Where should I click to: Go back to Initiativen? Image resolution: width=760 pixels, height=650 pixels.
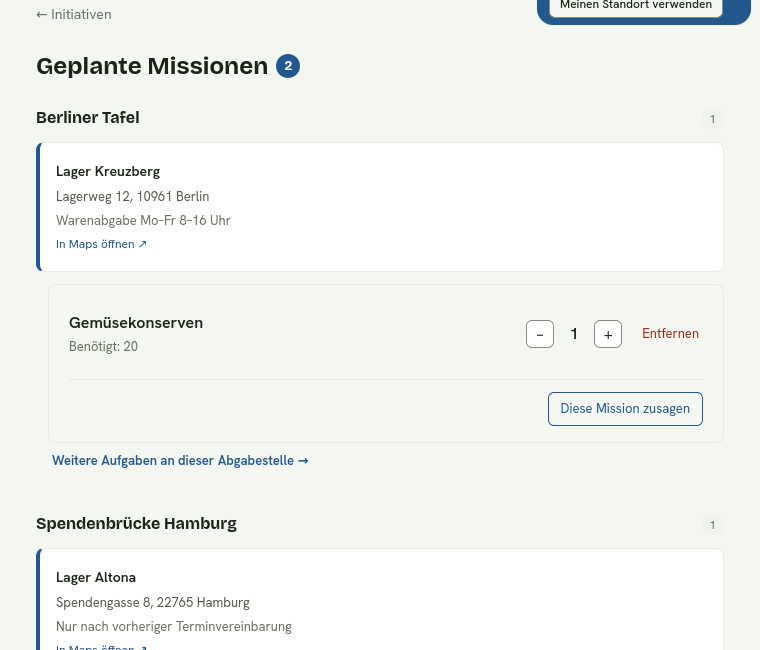click(x=74, y=15)
